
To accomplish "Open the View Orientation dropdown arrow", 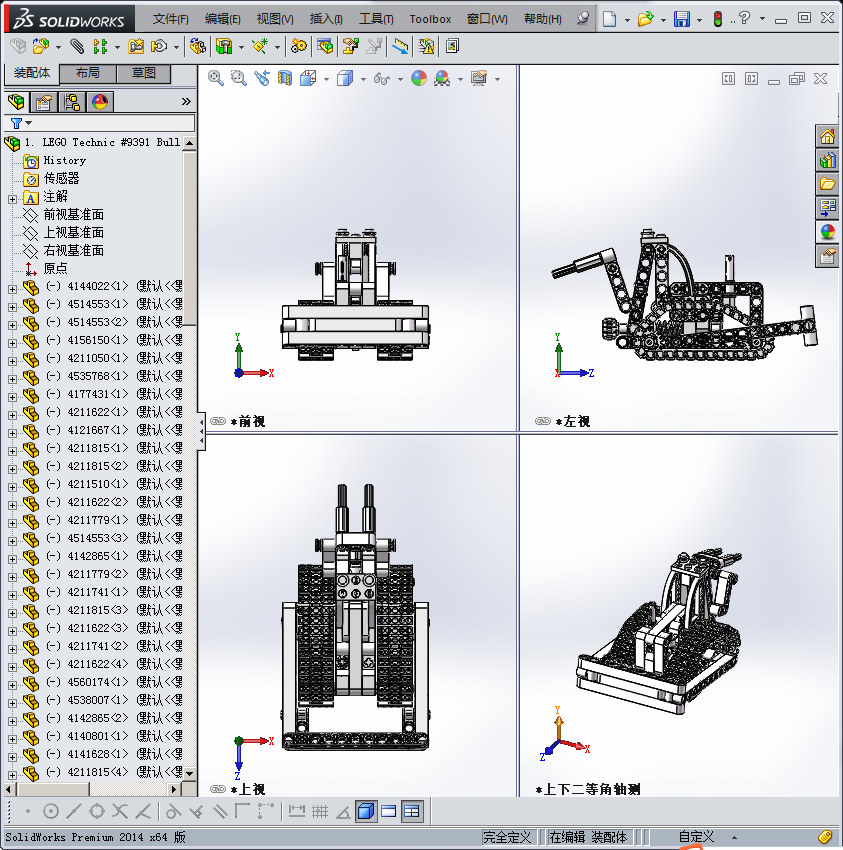I will (x=326, y=79).
